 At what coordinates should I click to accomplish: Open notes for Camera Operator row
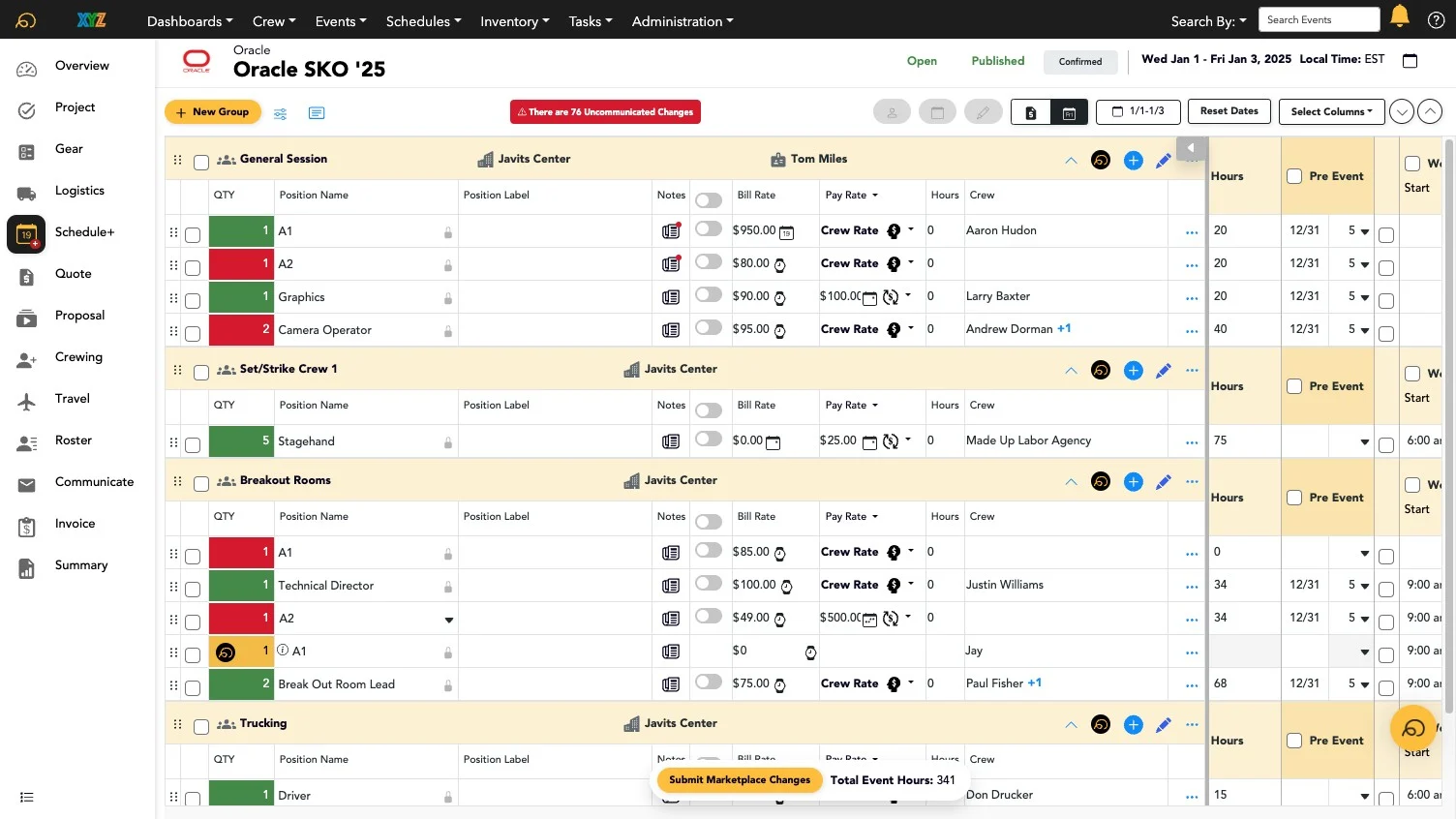click(x=671, y=330)
